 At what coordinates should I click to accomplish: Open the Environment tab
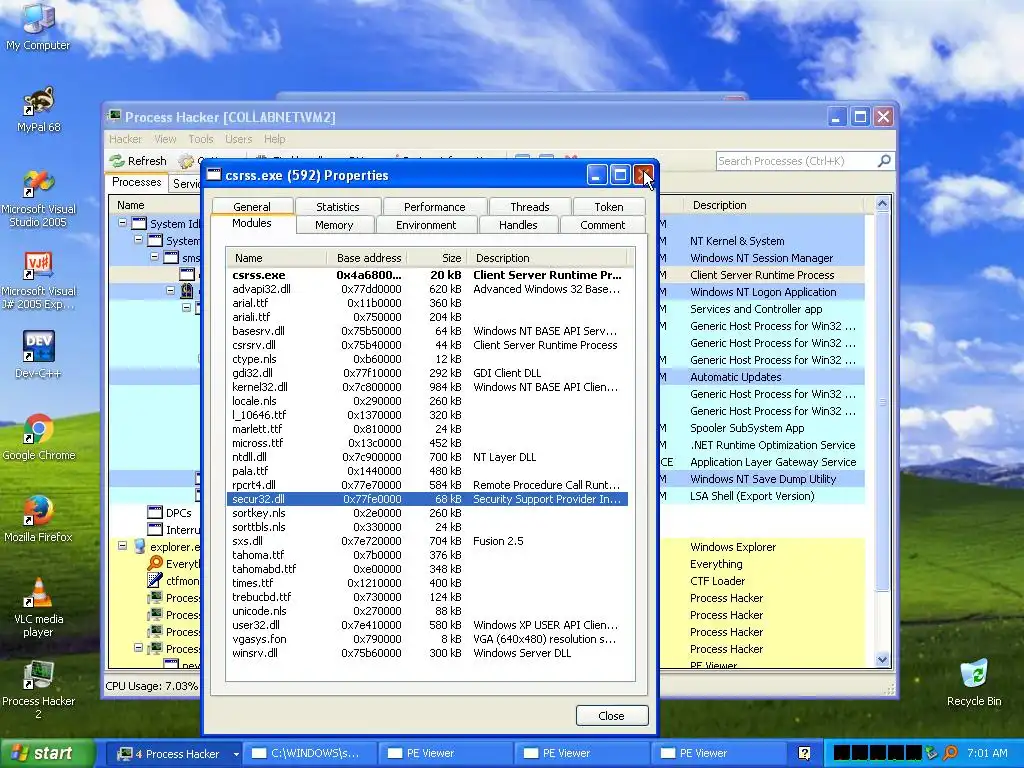426,225
